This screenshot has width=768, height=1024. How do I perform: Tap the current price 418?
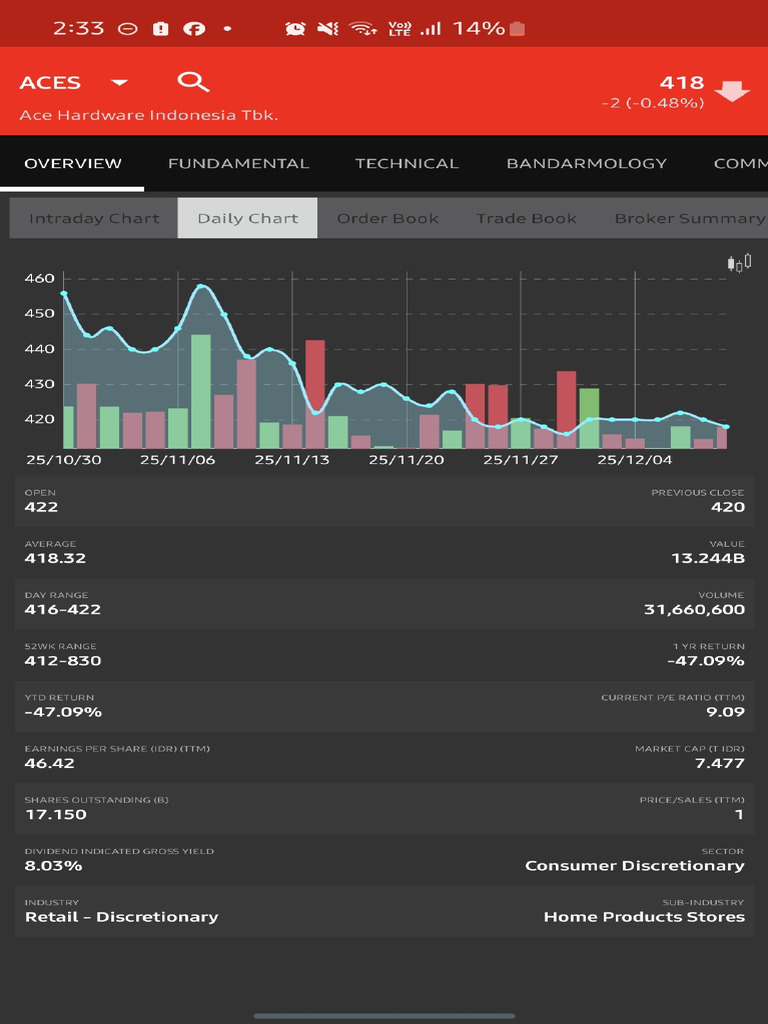[x=682, y=82]
